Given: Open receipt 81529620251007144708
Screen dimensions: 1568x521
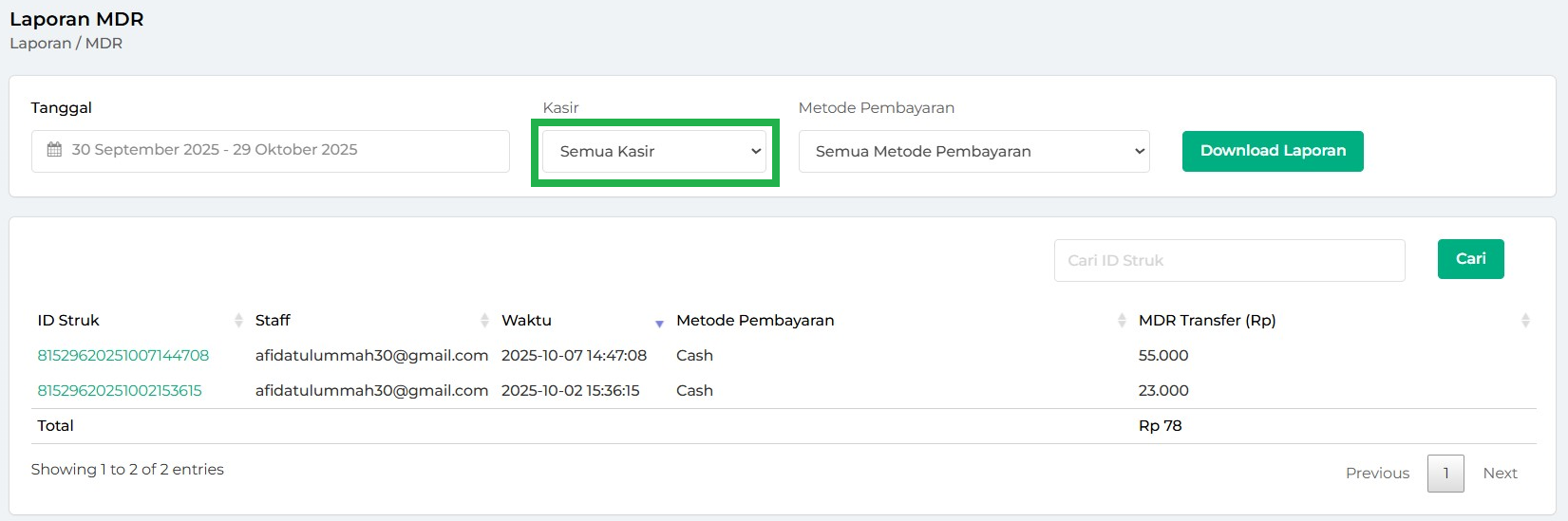Looking at the screenshot, I should 123,356.
